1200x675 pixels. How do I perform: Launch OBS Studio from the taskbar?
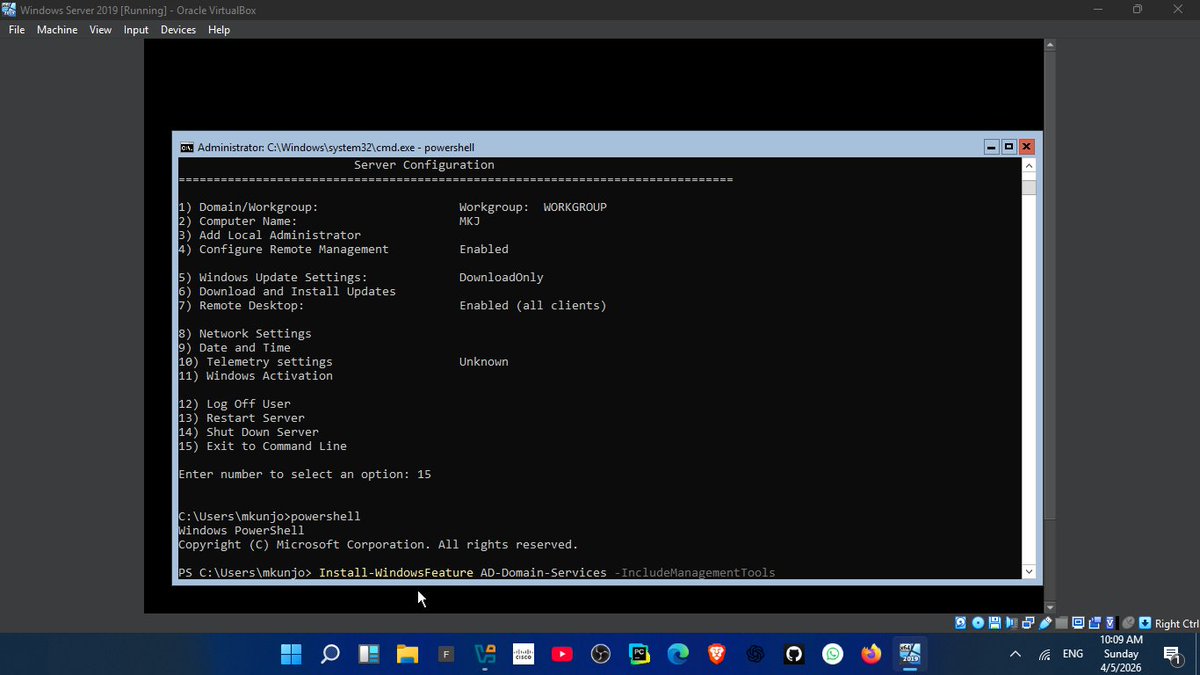click(x=601, y=654)
